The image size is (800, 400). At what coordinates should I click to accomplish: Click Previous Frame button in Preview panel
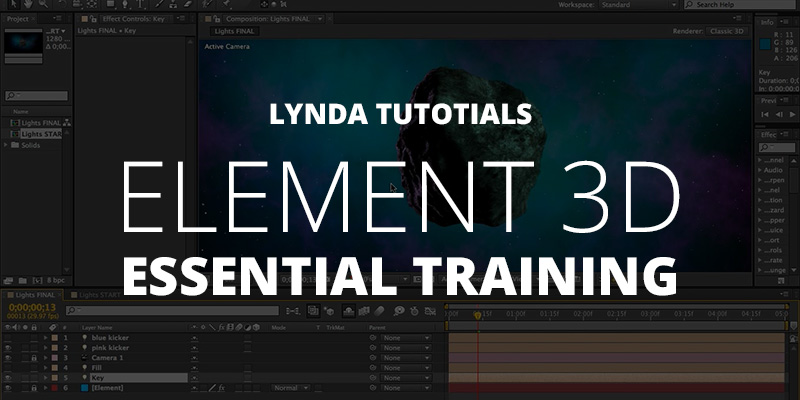pos(779,114)
